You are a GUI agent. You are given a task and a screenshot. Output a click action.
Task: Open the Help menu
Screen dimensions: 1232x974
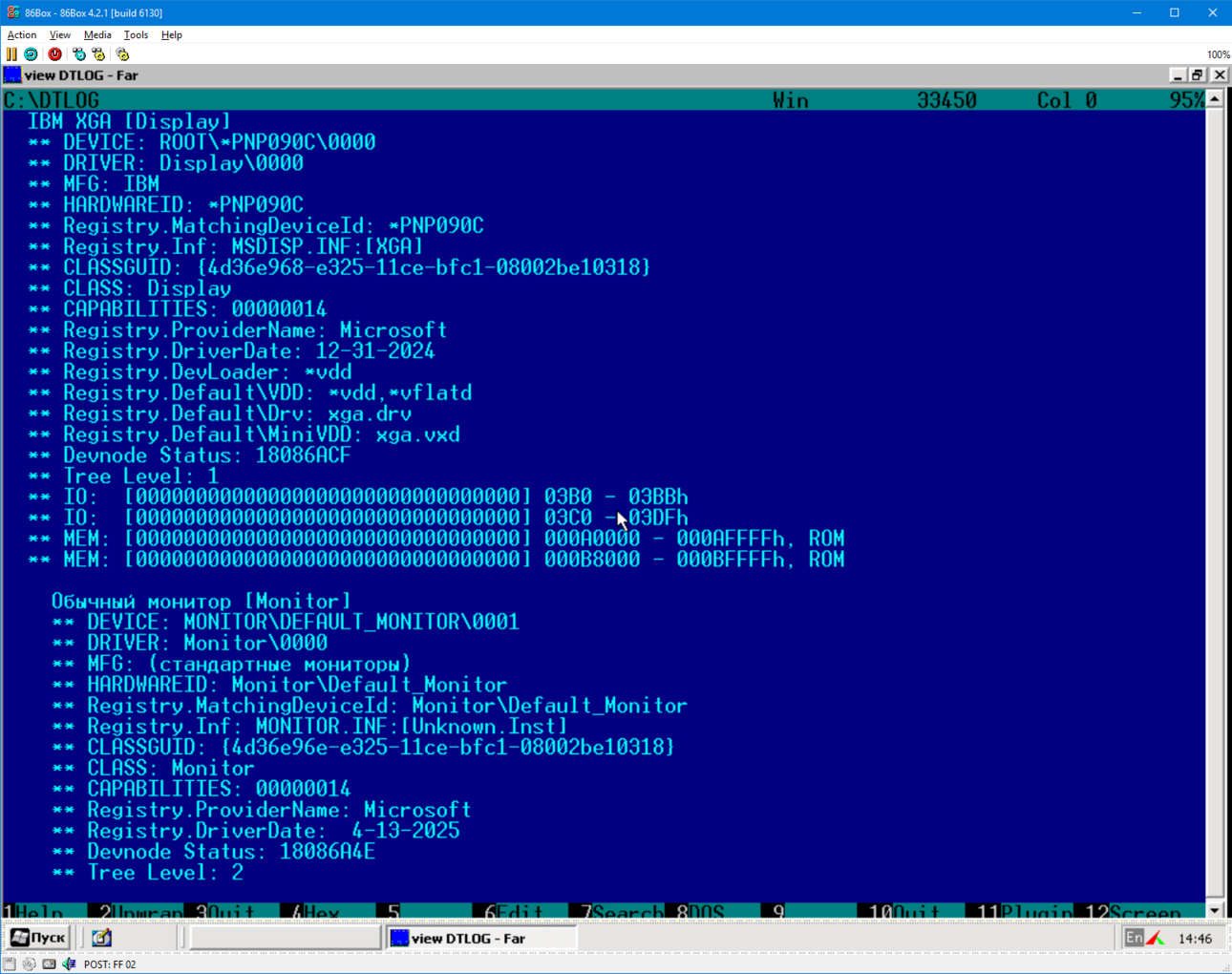[x=172, y=35]
